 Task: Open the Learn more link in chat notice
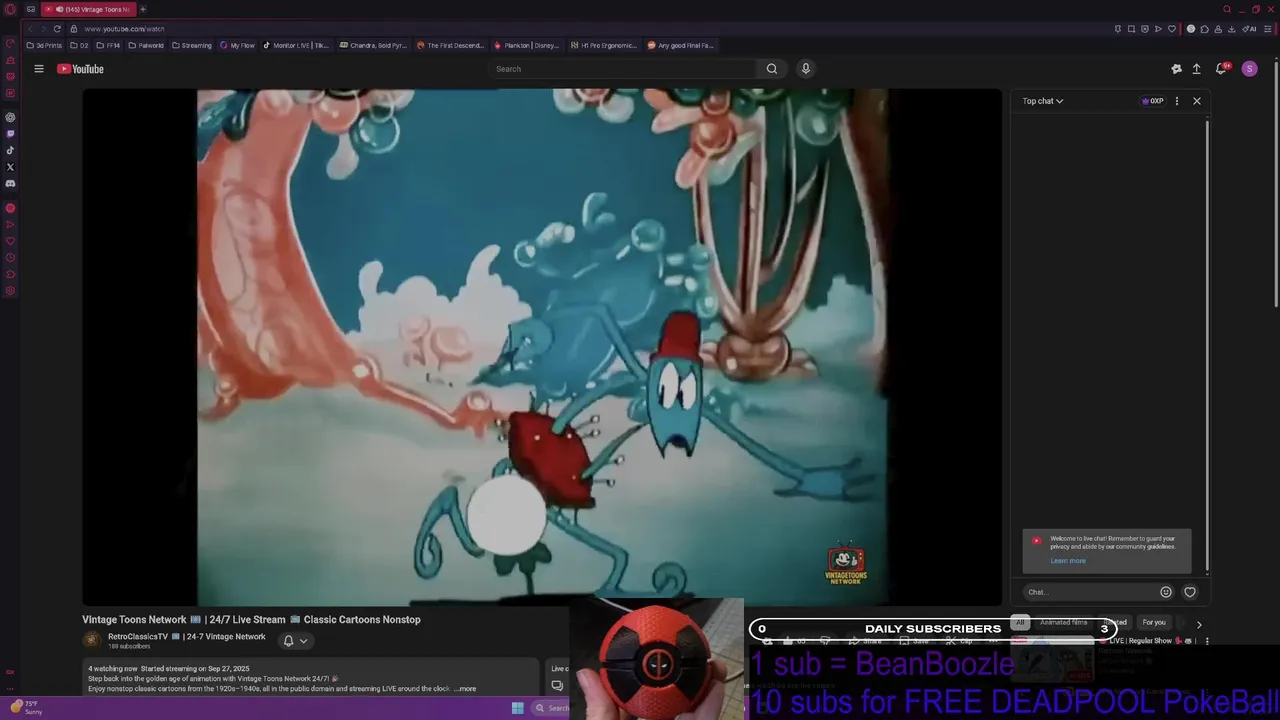(x=1068, y=561)
